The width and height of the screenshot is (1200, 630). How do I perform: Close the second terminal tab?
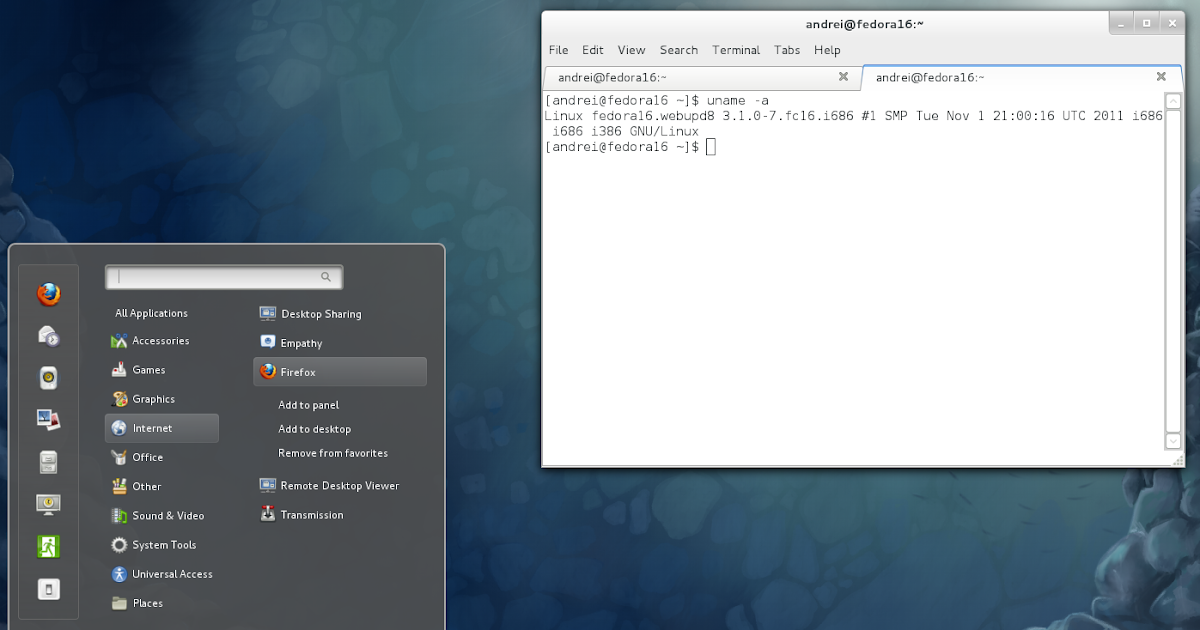pyautogui.click(x=1161, y=76)
